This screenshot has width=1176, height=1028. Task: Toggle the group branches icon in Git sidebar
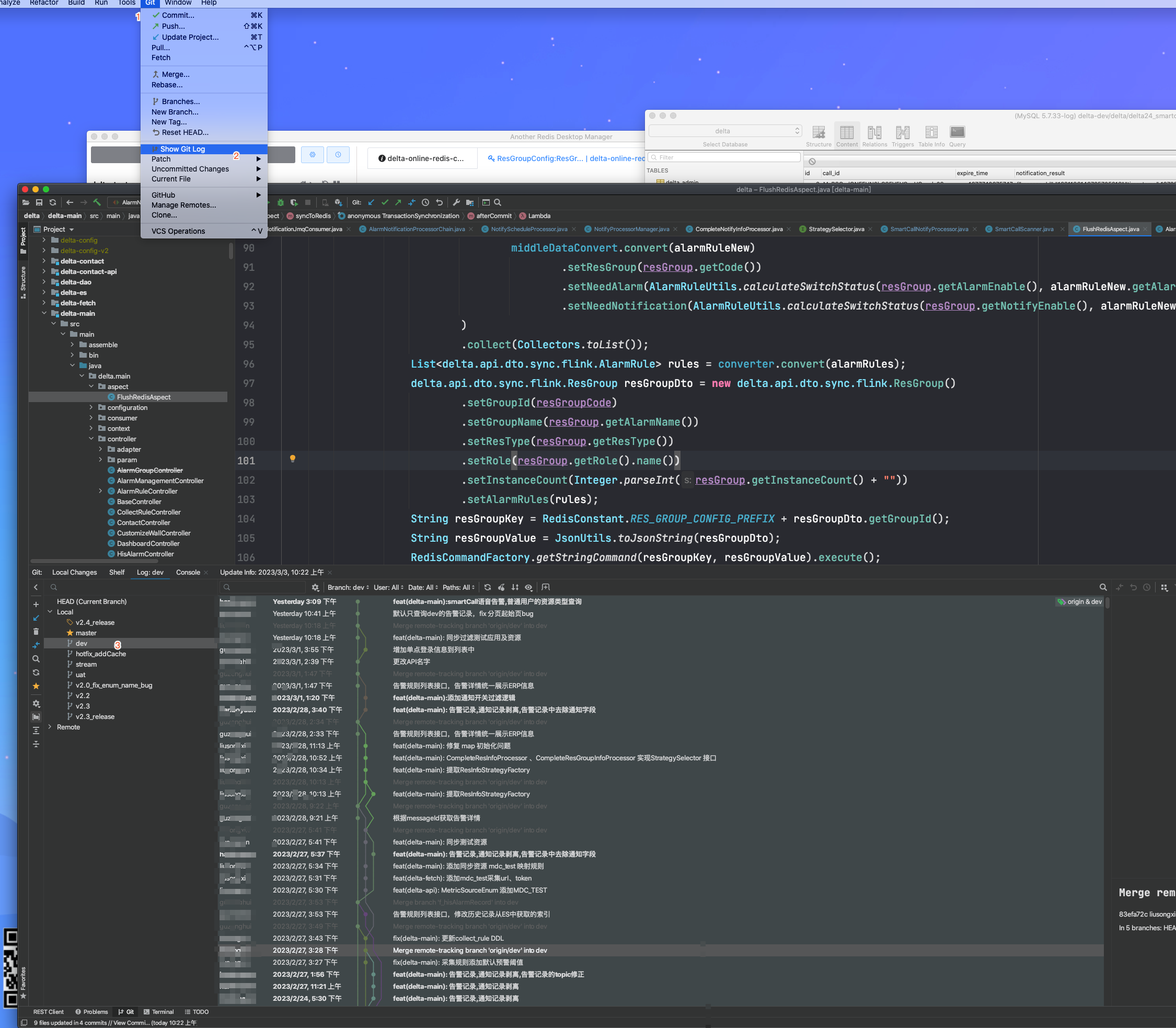coord(36,717)
